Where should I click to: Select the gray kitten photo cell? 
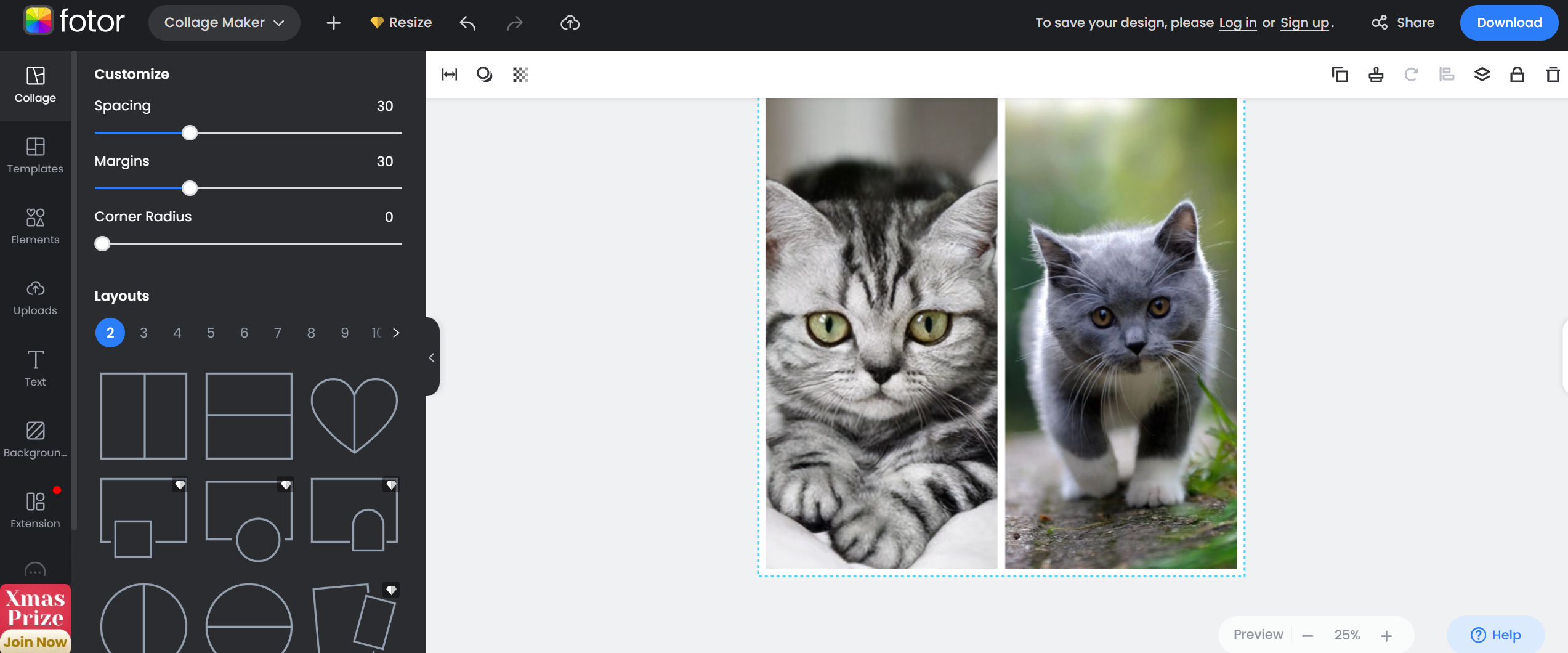[x=1121, y=333]
